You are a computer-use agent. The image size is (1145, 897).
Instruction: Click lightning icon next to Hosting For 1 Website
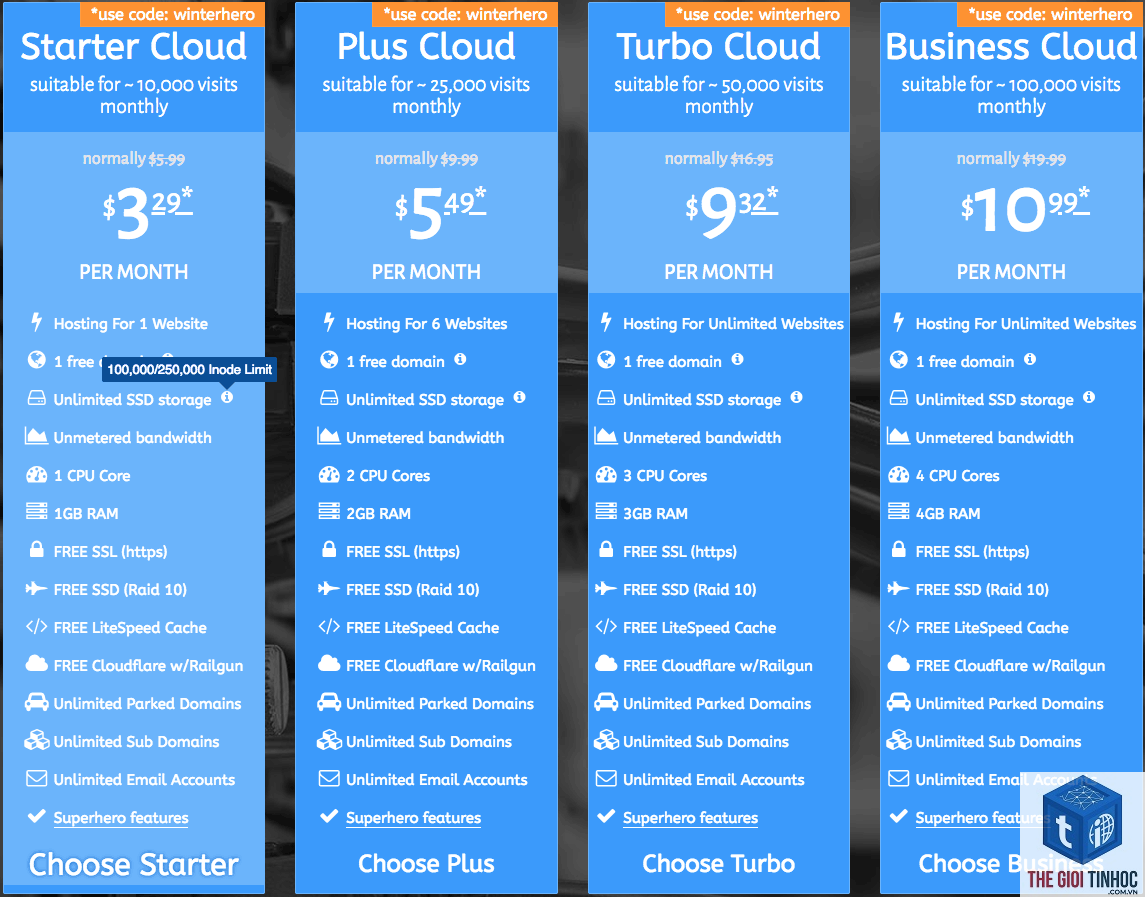pyautogui.click(x=37, y=321)
